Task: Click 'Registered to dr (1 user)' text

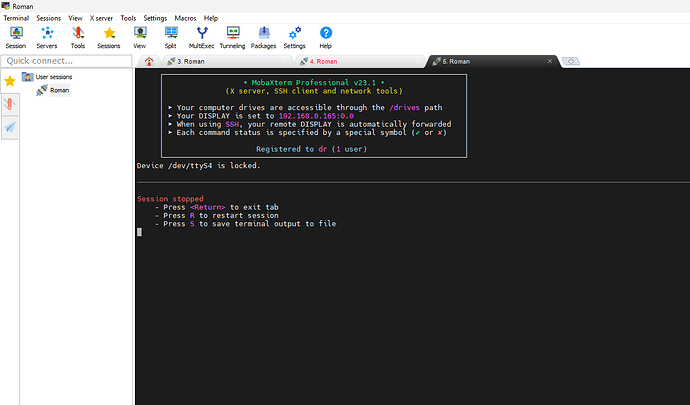Action: click(x=312, y=149)
